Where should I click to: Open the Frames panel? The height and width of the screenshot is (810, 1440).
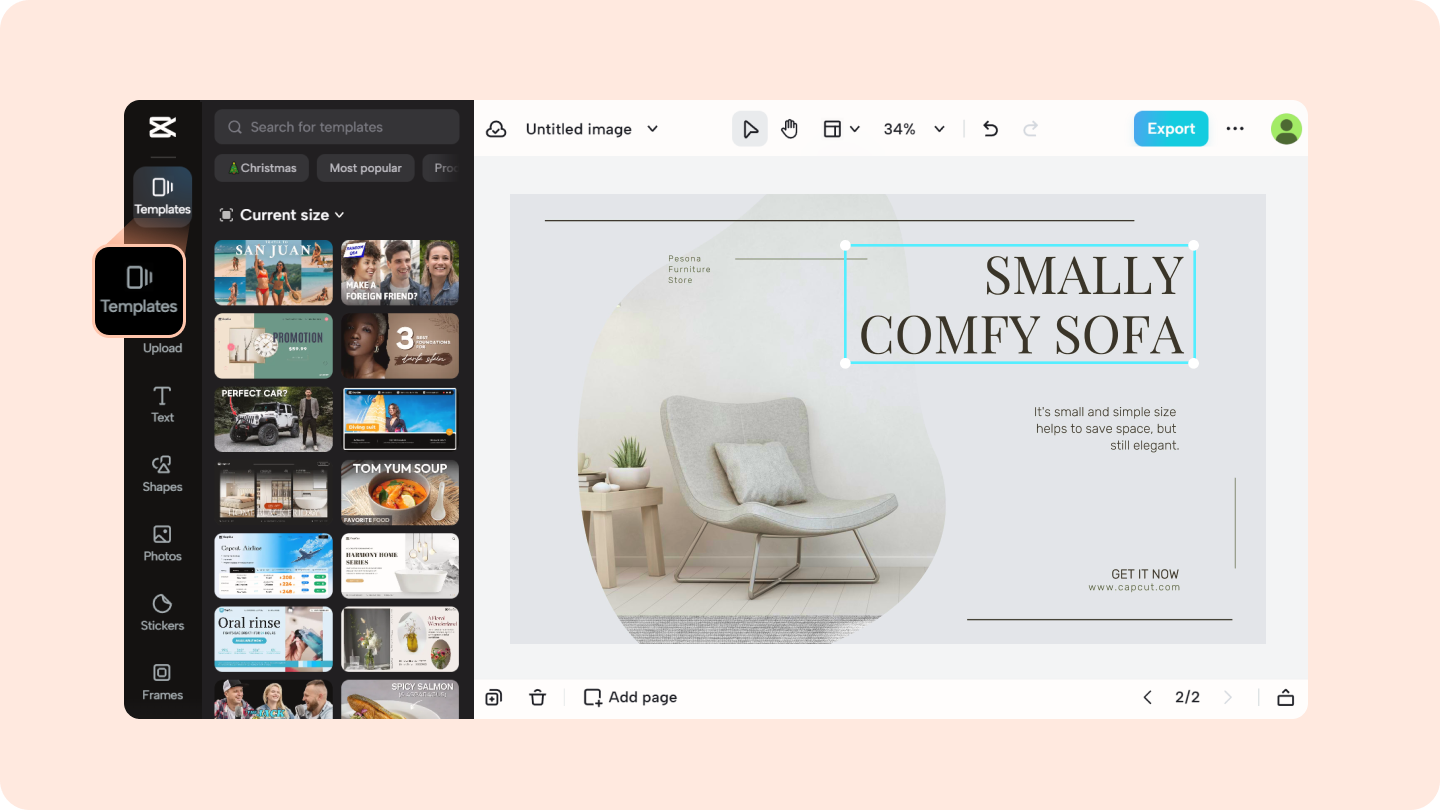coord(162,682)
